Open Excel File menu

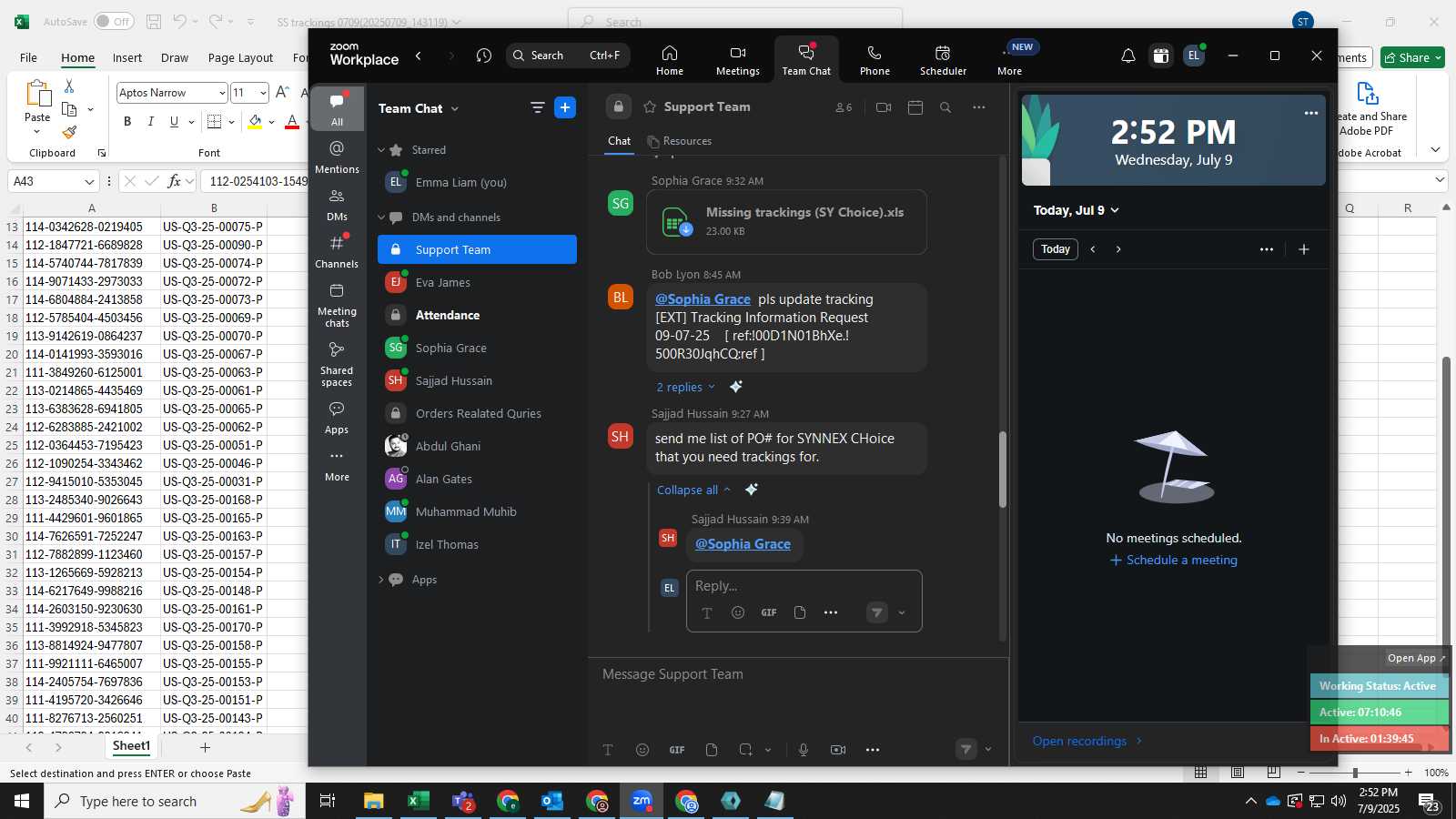[x=28, y=57]
